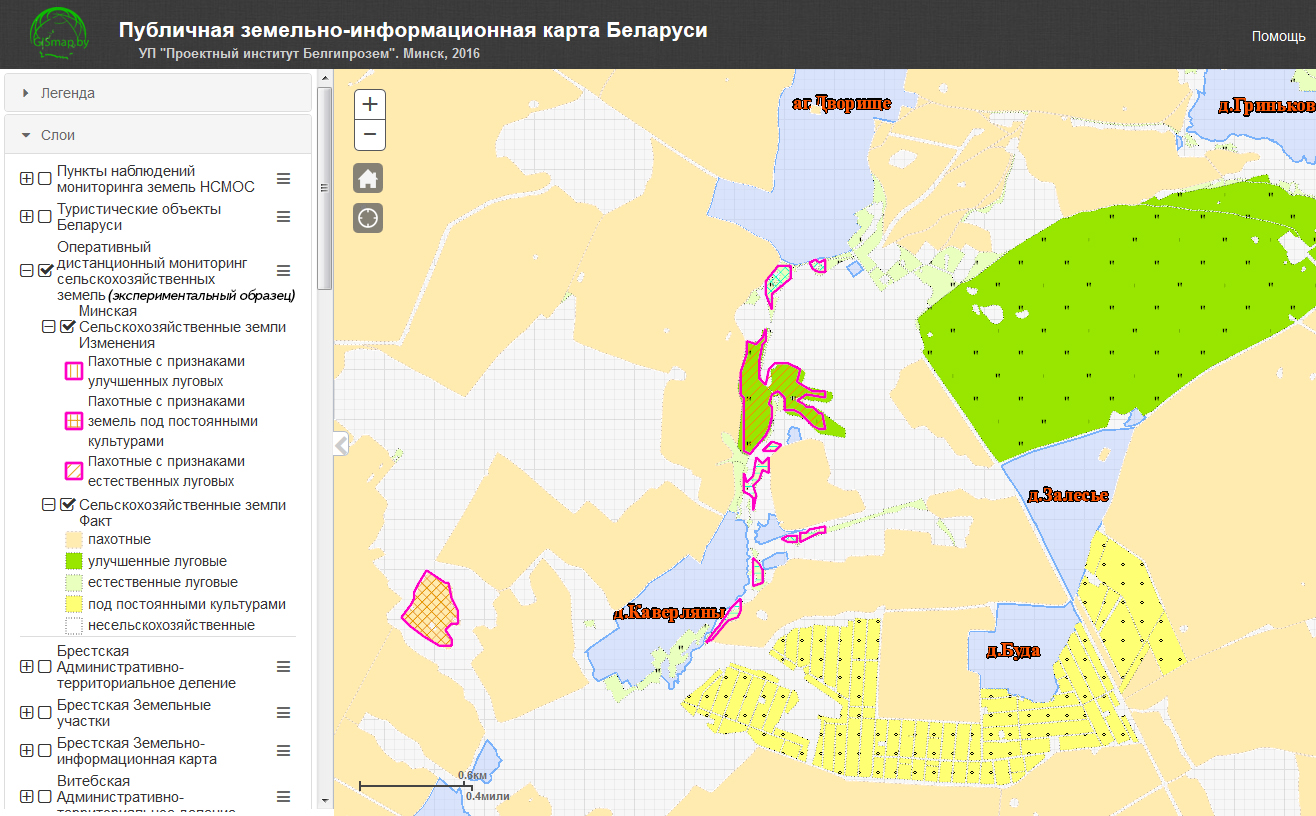1316x816 pixels.
Task: Click the find my location button
Action: point(368,218)
